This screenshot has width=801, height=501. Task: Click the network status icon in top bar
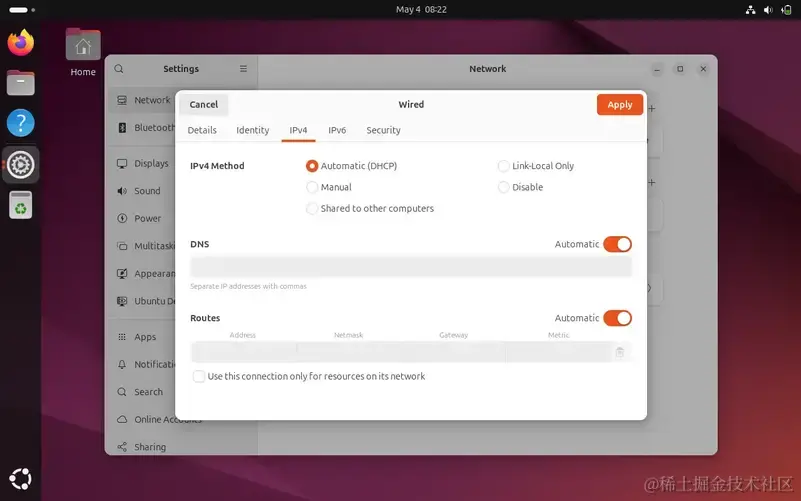coord(750,10)
